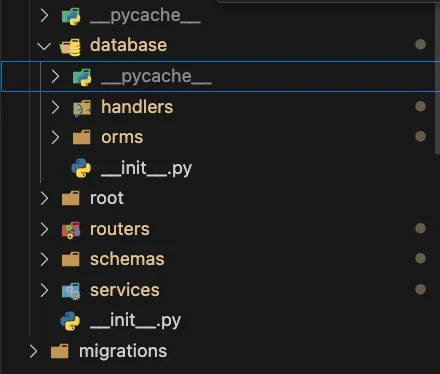The image size is (440, 374).
Task: Expand the migrations folder chevron
Action: tap(33, 351)
